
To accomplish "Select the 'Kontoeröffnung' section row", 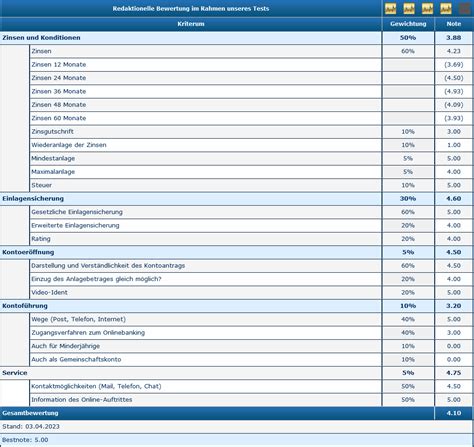I will pos(237,252).
